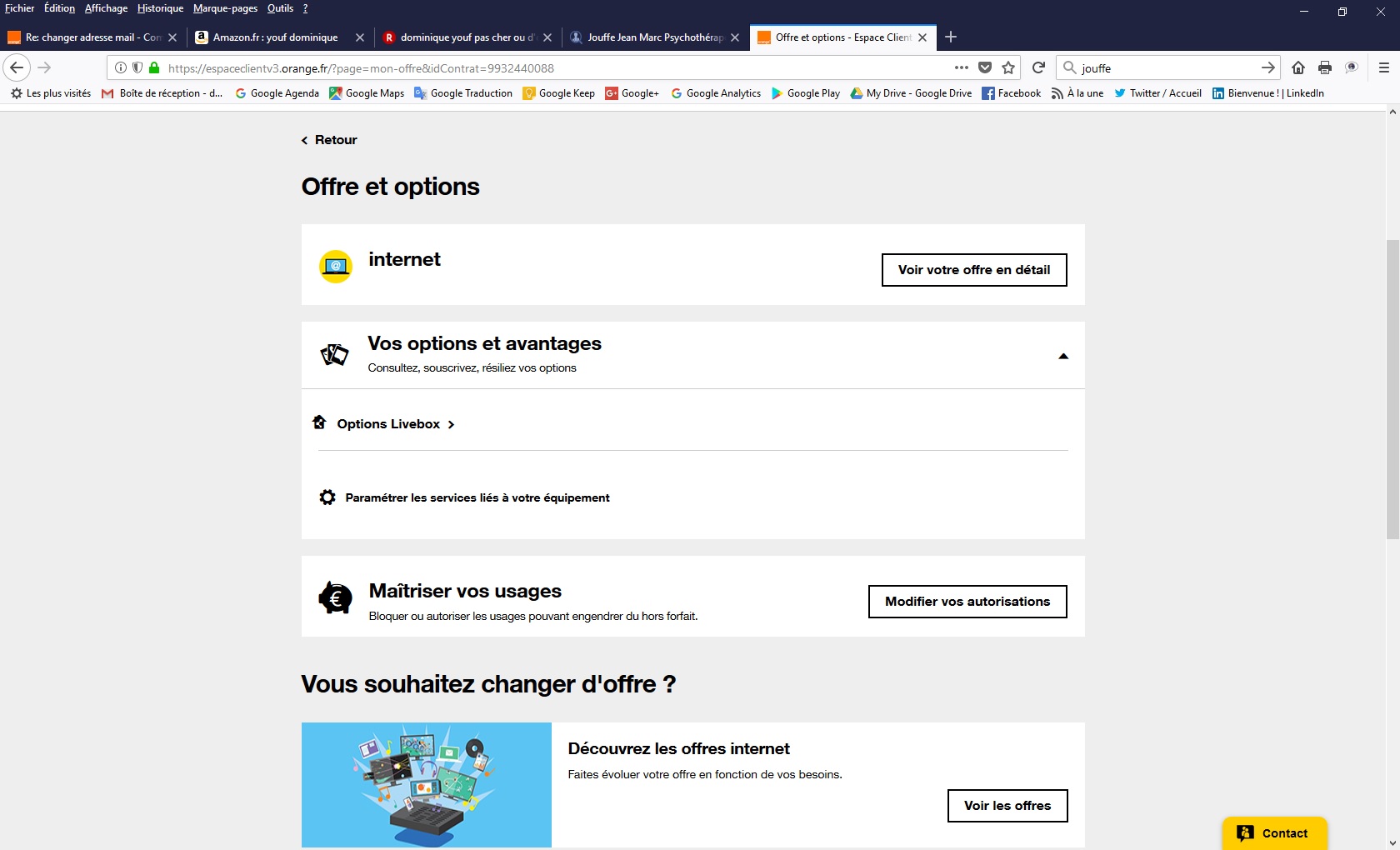1400x850 pixels.
Task: Click the browser forward arrow button
Action: 44,67
